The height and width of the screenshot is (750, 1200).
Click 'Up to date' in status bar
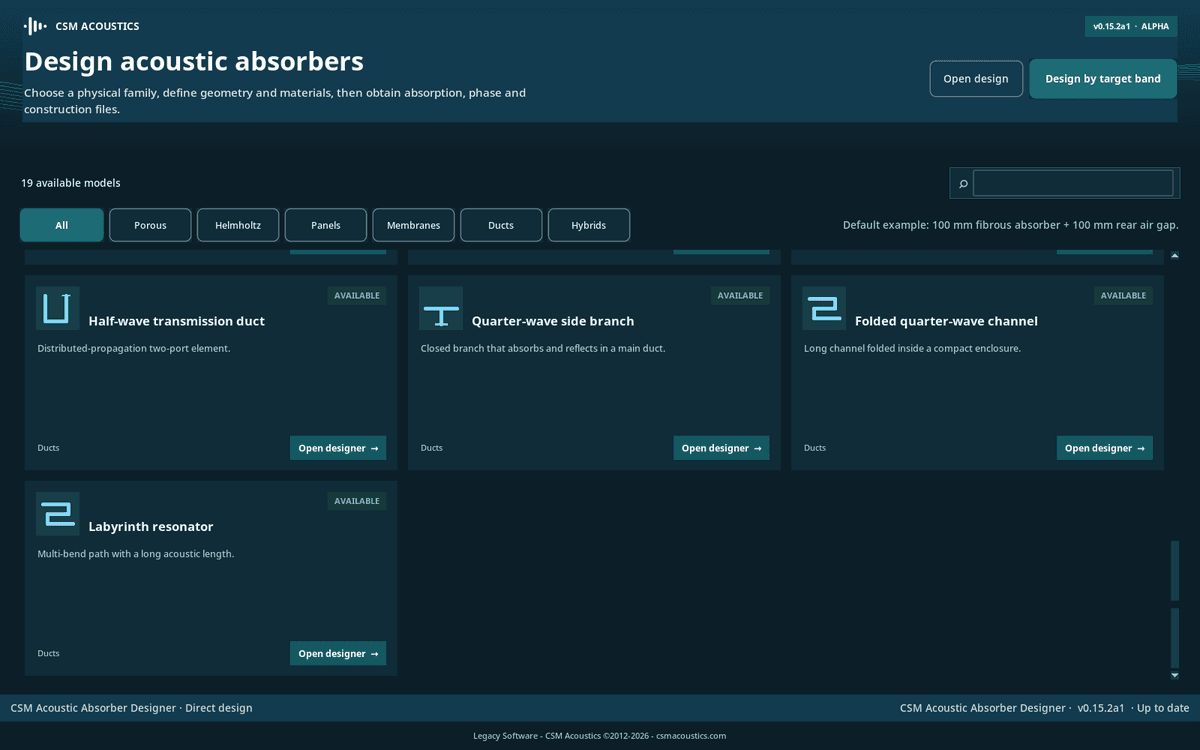[x=1163, y=708]
